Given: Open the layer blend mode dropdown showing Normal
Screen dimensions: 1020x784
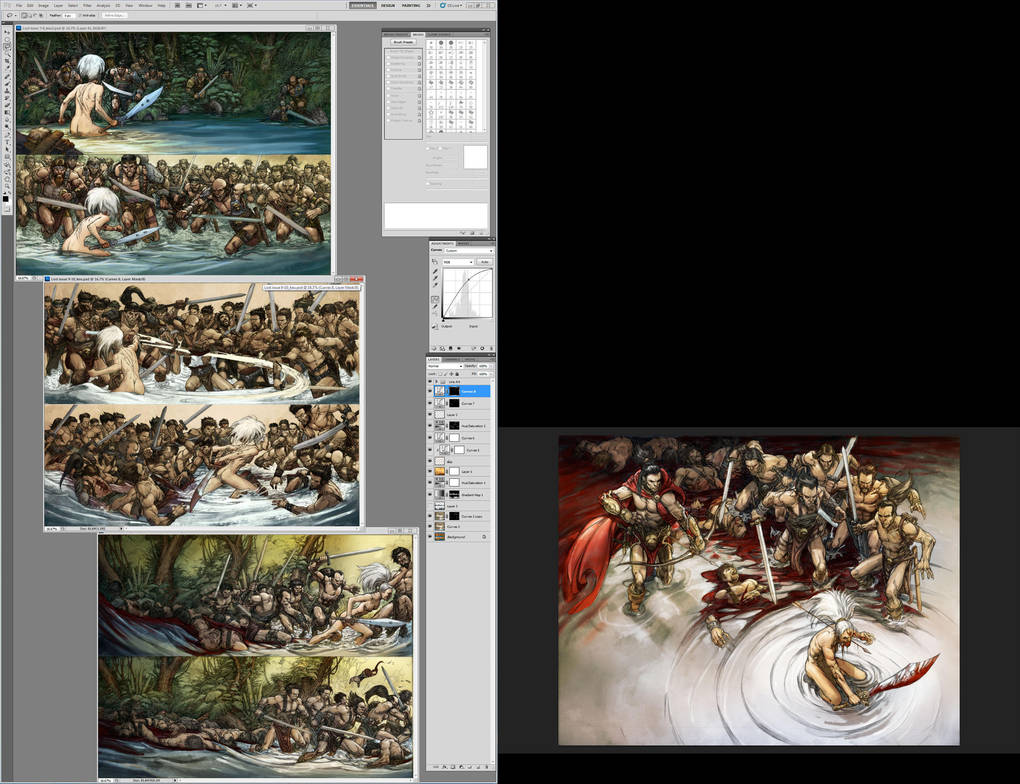Looking at the screenshot, I should click(444, 366).
